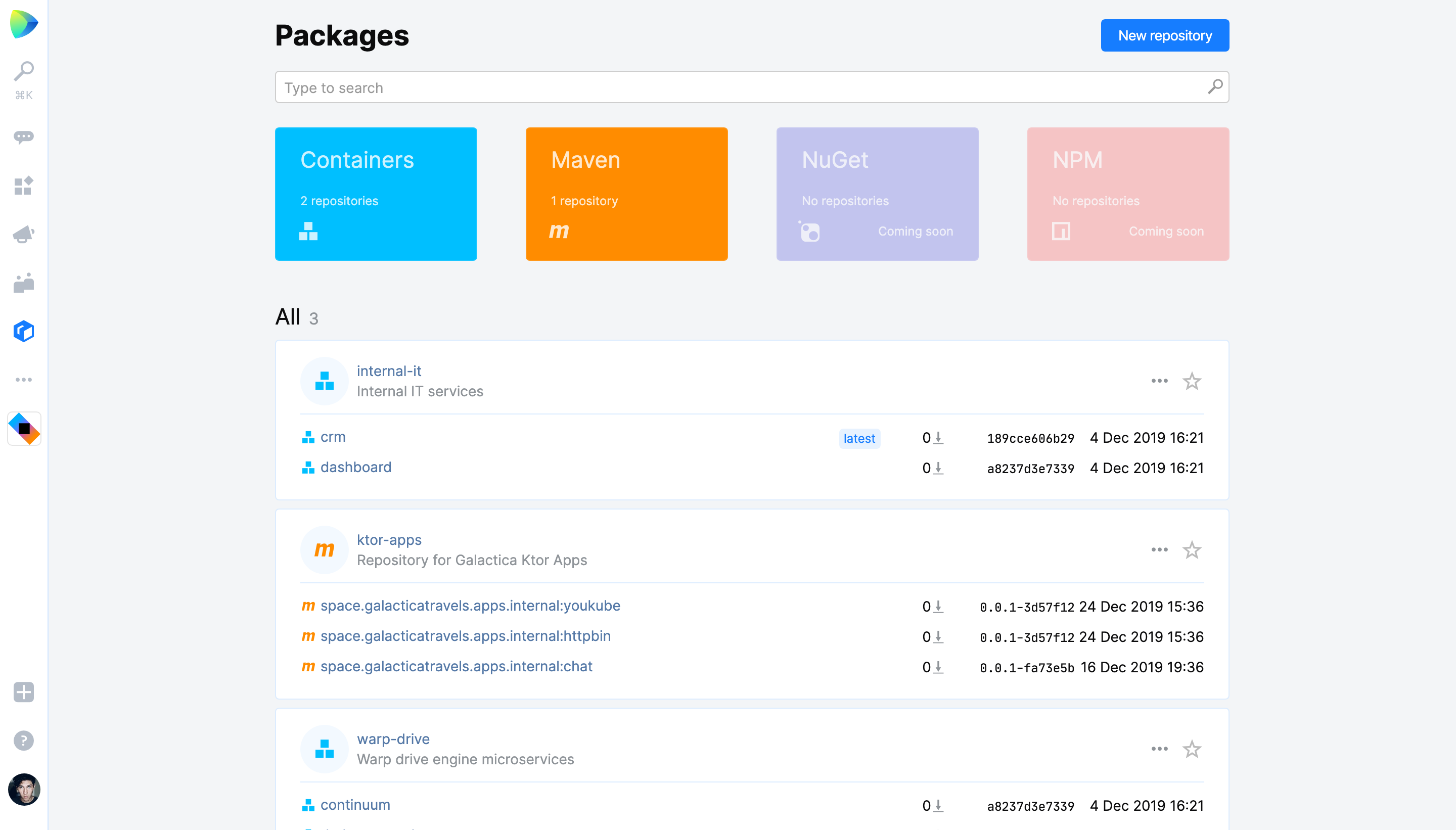Click the New repository button
The width and height of the screenshot is (1456, 830).
click(1165, 35)
